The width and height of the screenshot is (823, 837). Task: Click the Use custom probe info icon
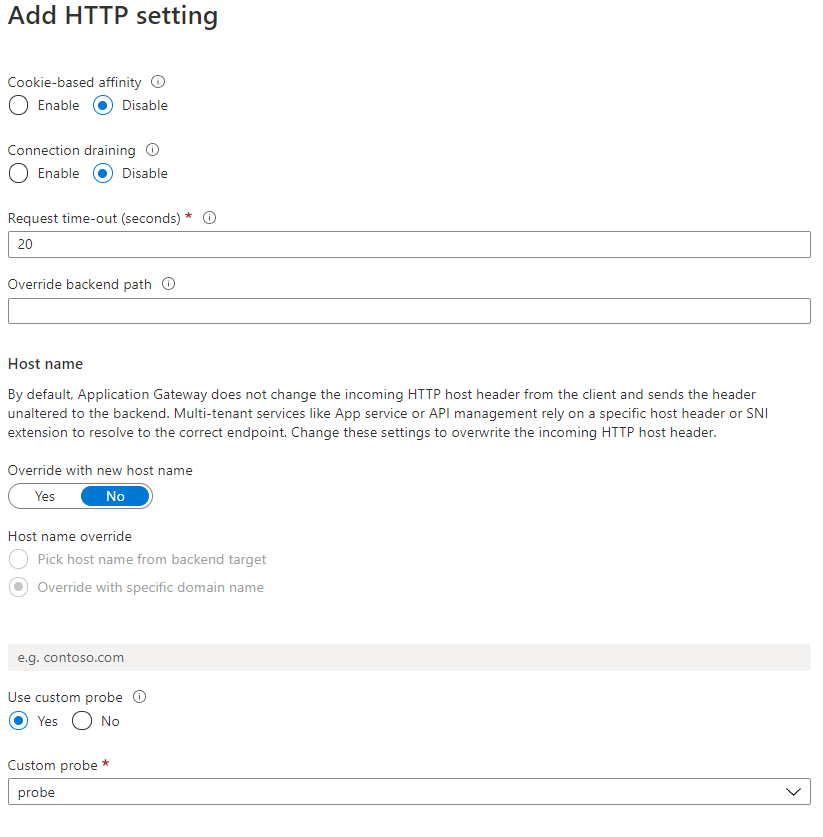[140, 697]
